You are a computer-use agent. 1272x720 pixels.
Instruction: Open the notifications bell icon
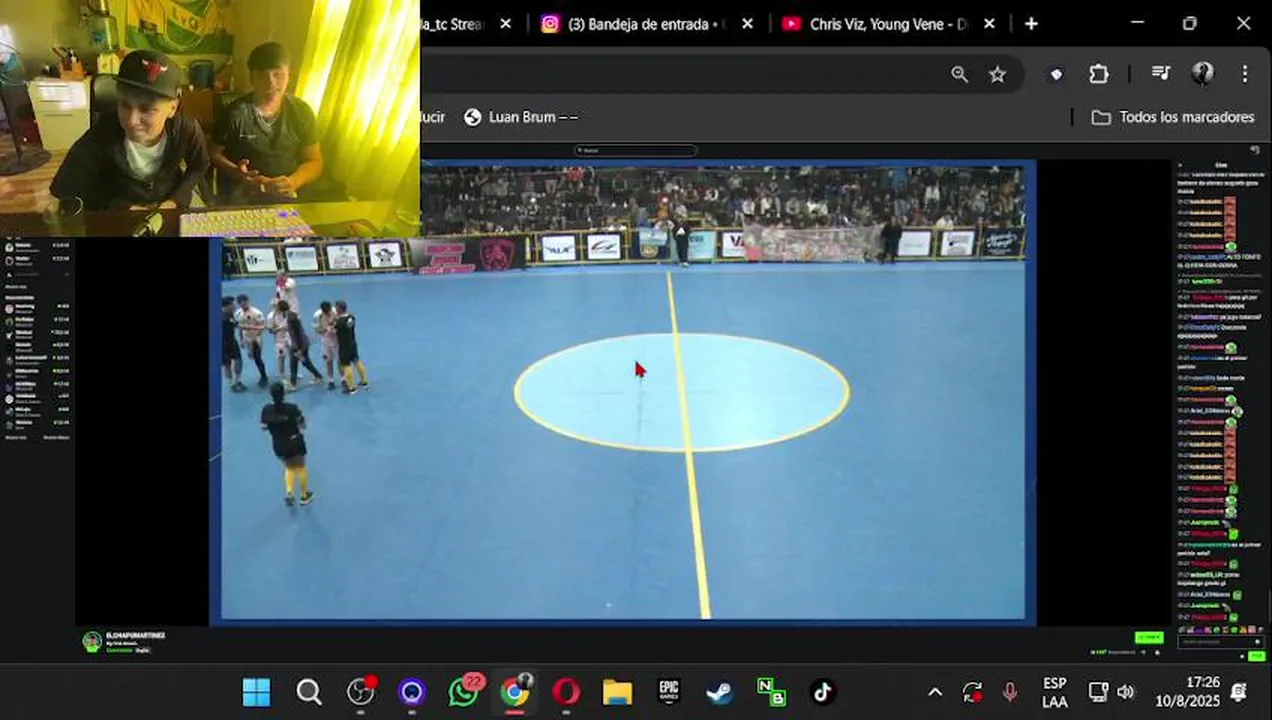1240,692
